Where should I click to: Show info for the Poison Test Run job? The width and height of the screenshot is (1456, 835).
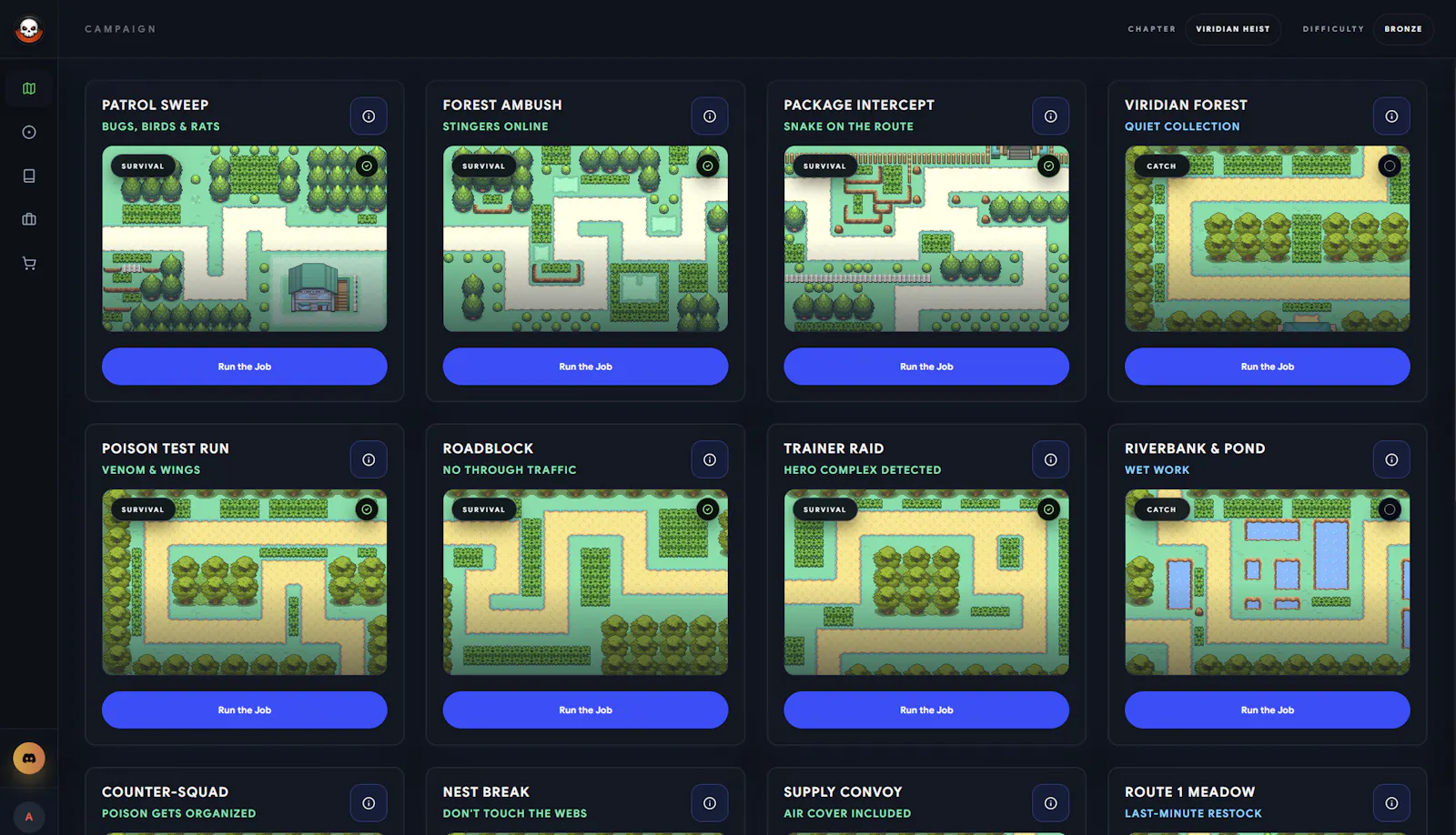click(369, 460)
